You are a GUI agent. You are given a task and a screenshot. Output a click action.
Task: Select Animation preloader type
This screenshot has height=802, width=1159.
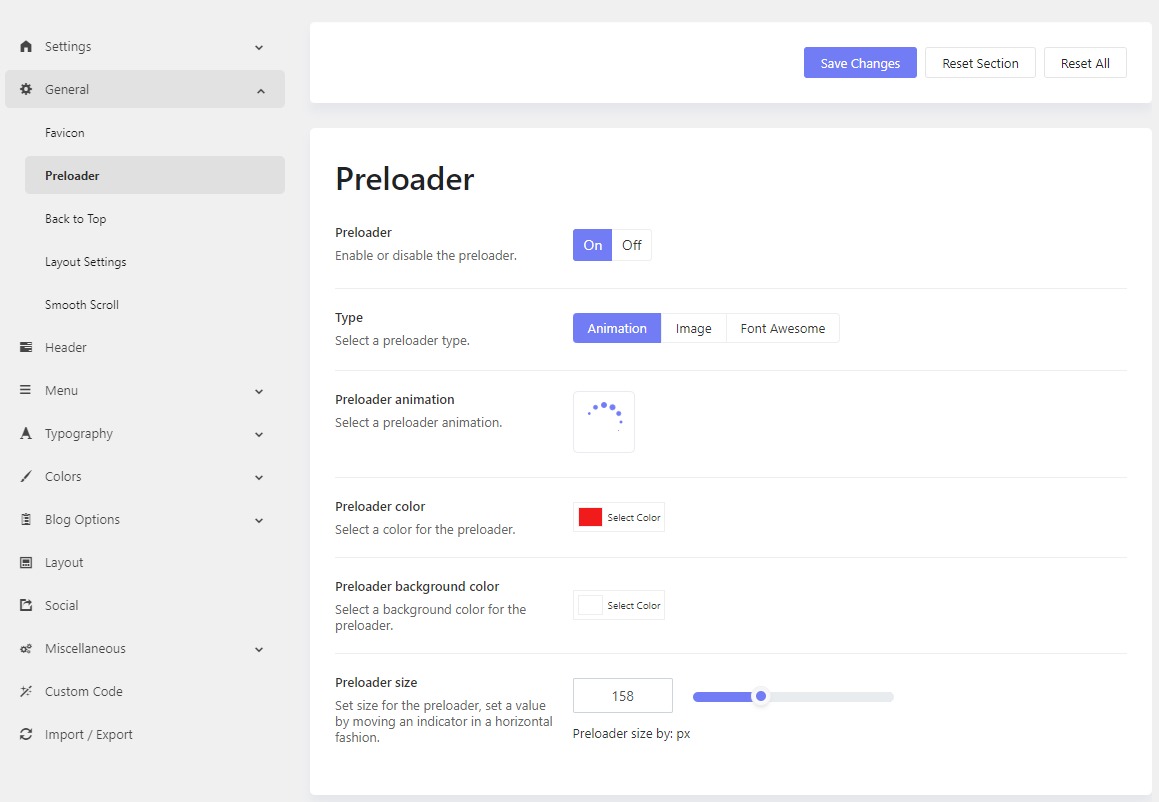(x=617, y=328)
